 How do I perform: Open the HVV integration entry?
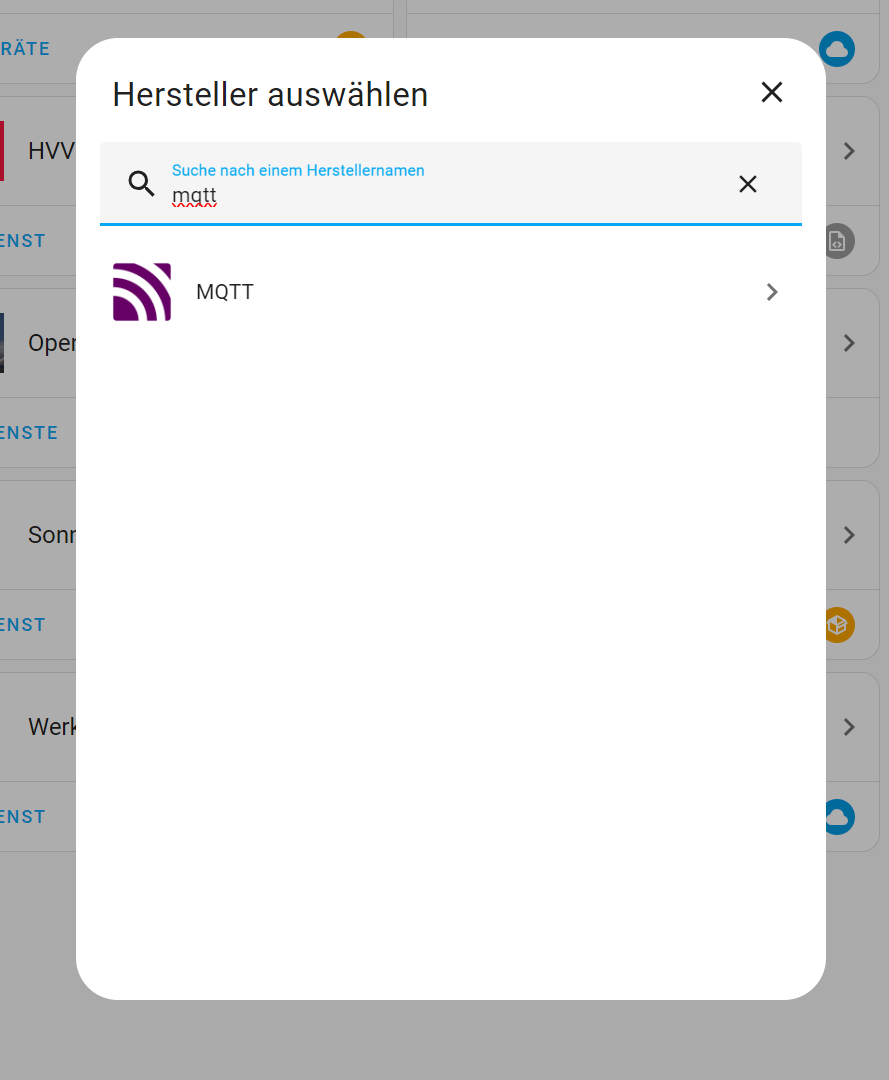51,151
